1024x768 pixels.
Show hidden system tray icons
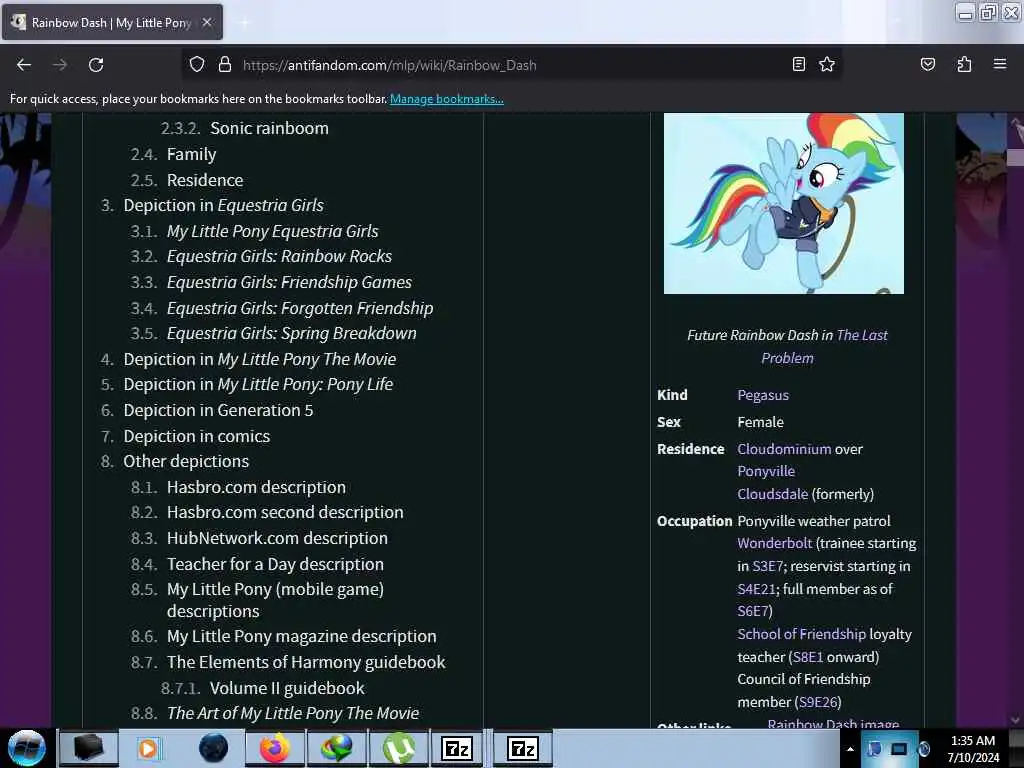point(850,749)
